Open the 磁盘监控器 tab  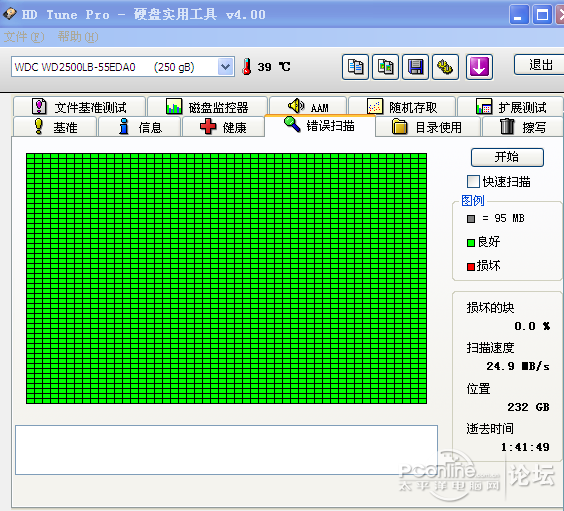(x=207, y=106)
